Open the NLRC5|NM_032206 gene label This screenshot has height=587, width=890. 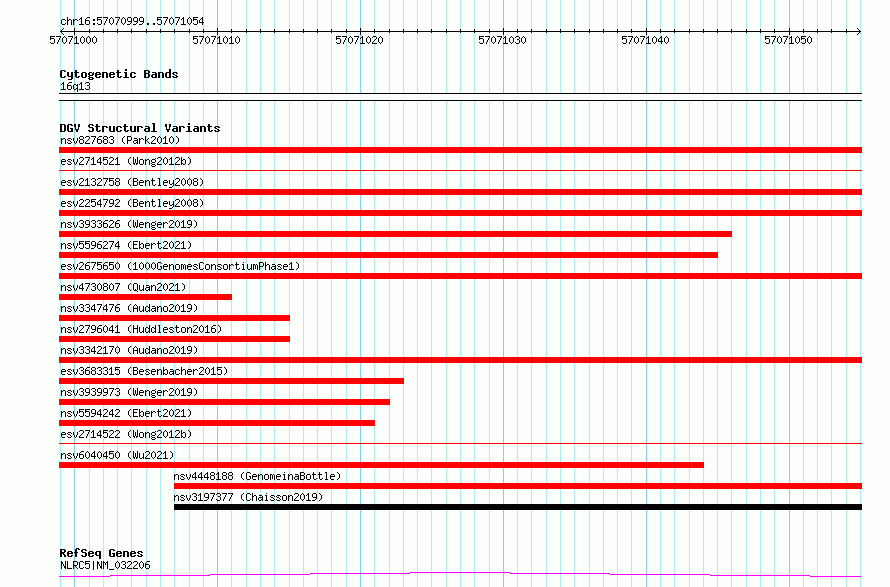105,565
